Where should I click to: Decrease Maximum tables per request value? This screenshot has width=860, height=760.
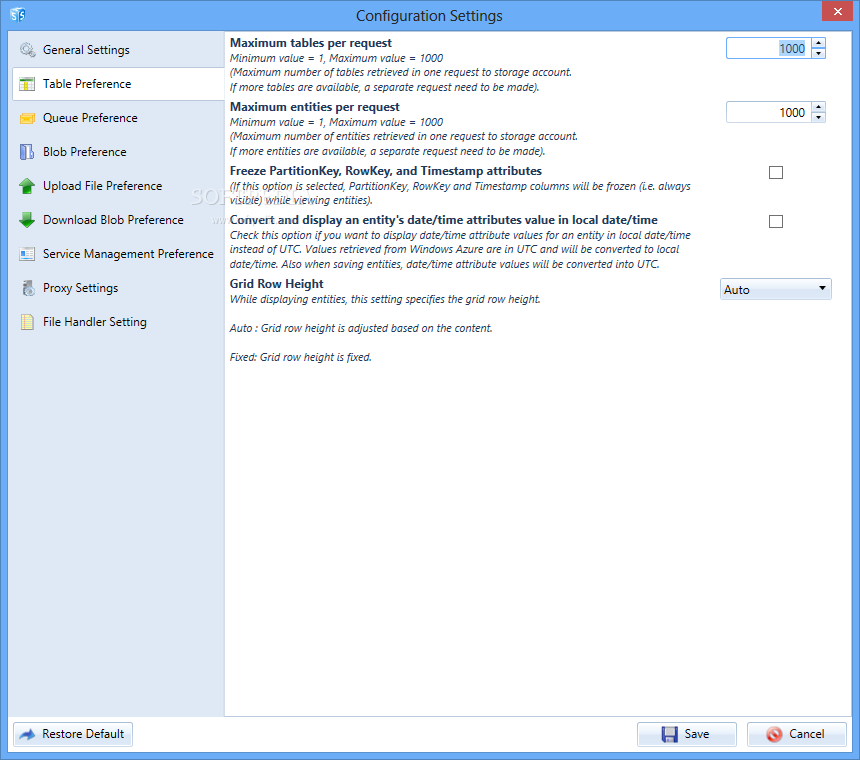tap(818, 53)
